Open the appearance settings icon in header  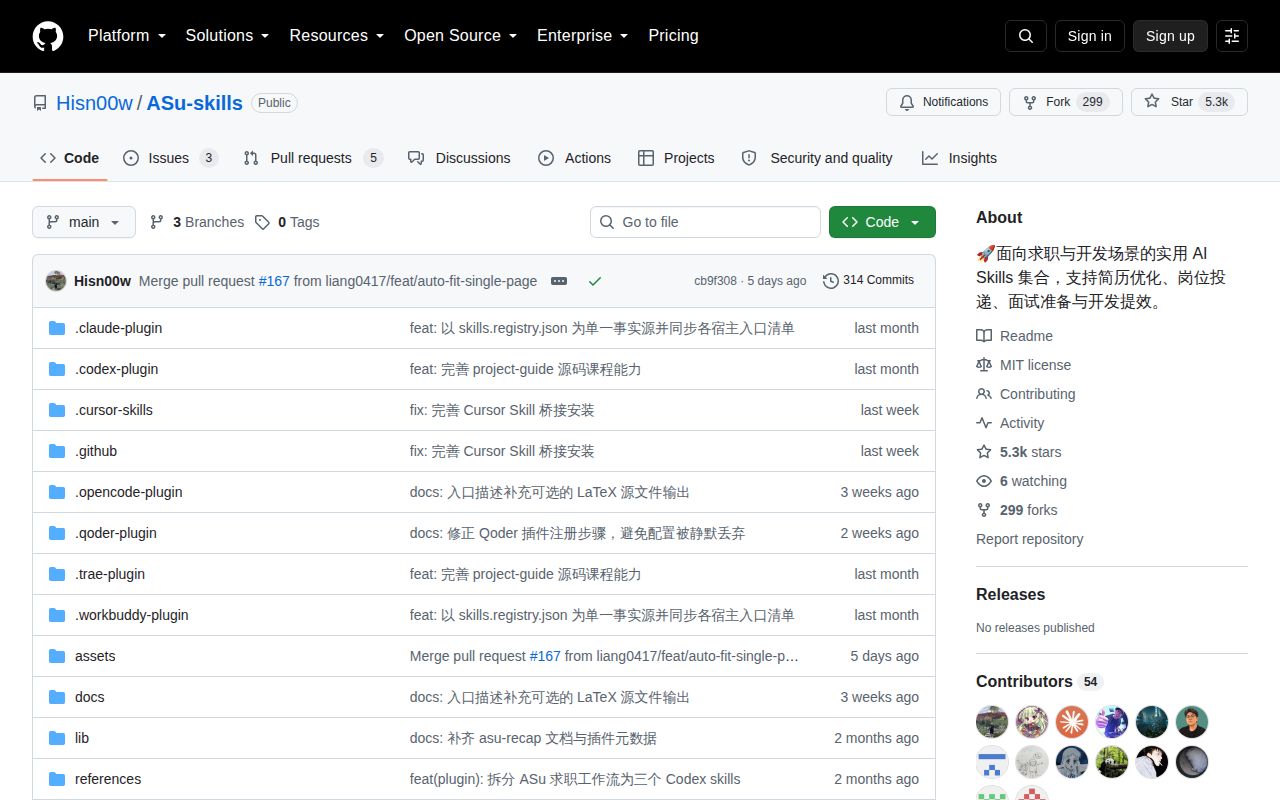1232,36
